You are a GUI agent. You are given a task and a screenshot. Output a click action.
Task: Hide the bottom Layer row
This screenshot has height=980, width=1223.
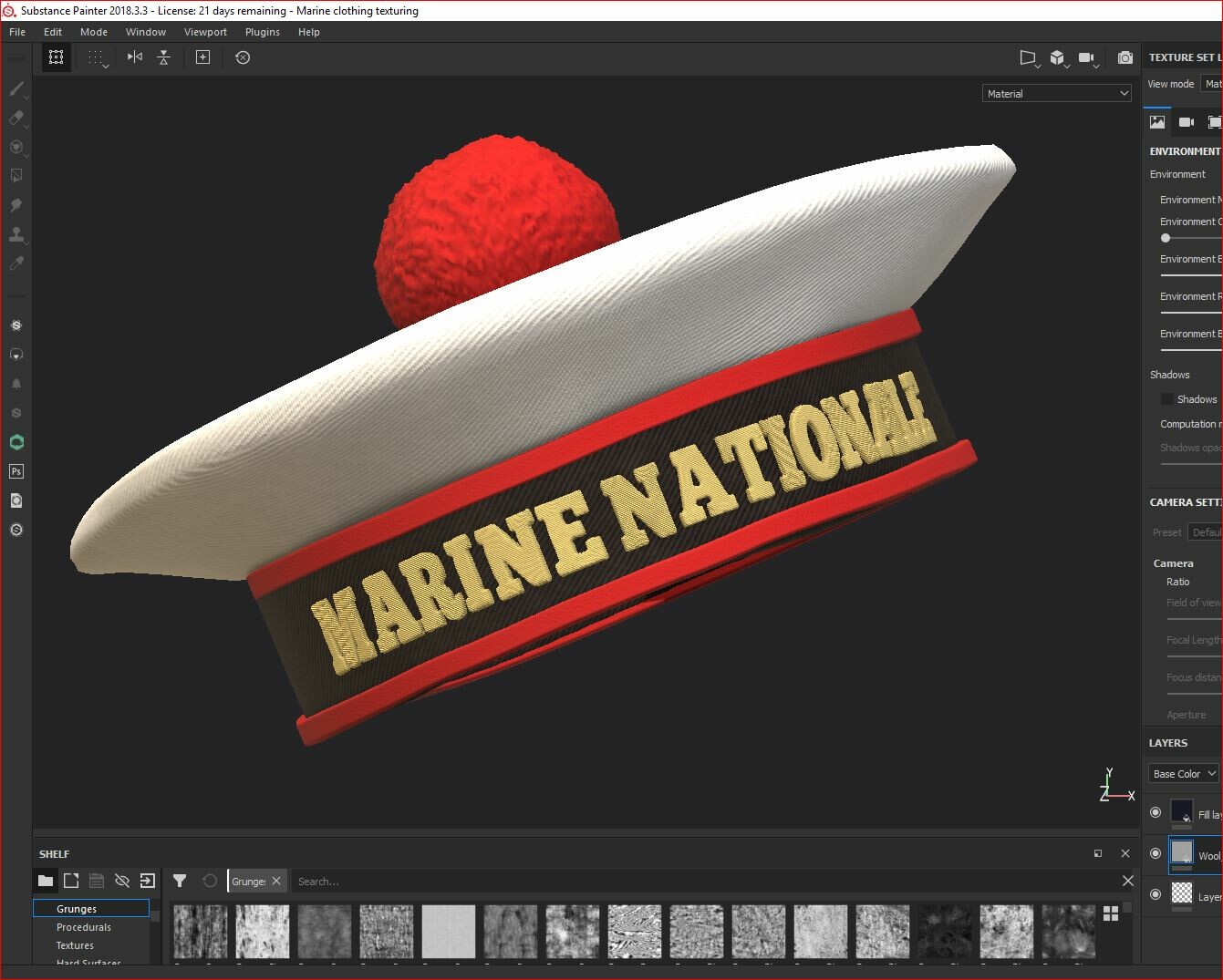pyautogui.click(x=1156, y=894)
